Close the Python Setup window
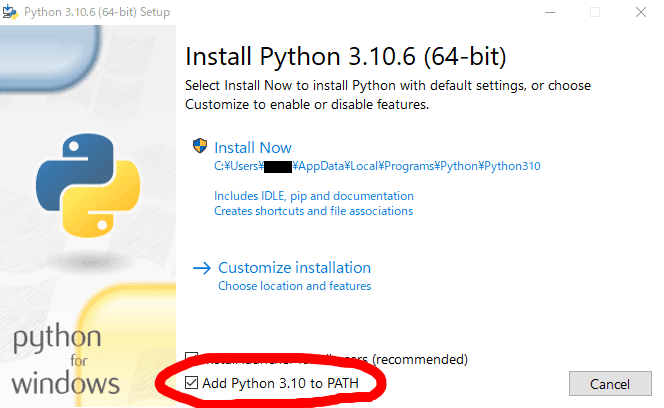This screenshot has height=408, width=664. point(641,12)
